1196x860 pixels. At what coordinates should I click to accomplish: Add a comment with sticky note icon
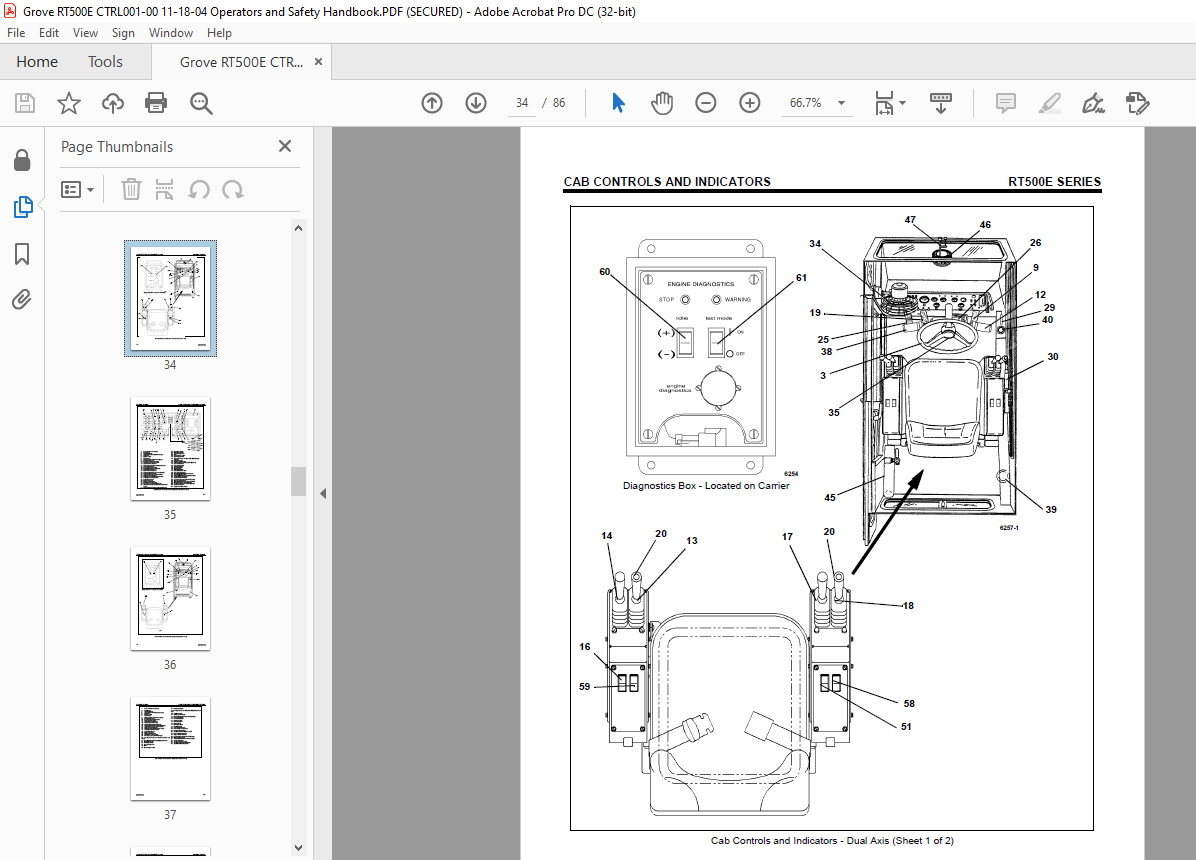coord(1006,103)
